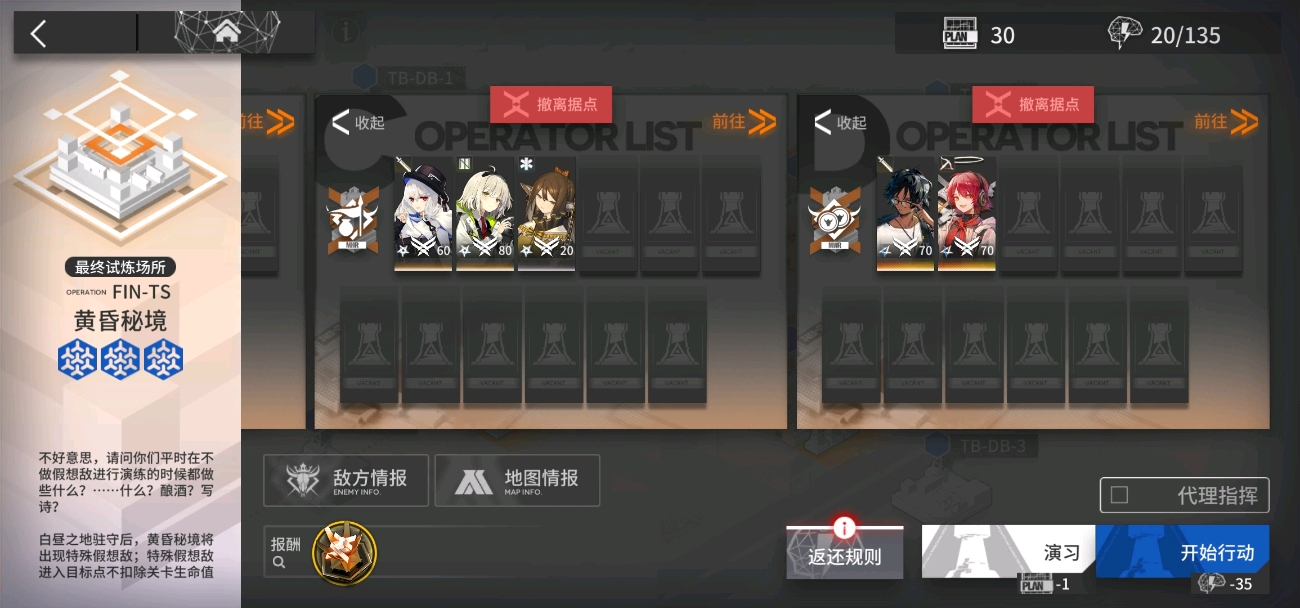
Task: Click first 撤离据点 retreat button
Action: tap(551, 104)
